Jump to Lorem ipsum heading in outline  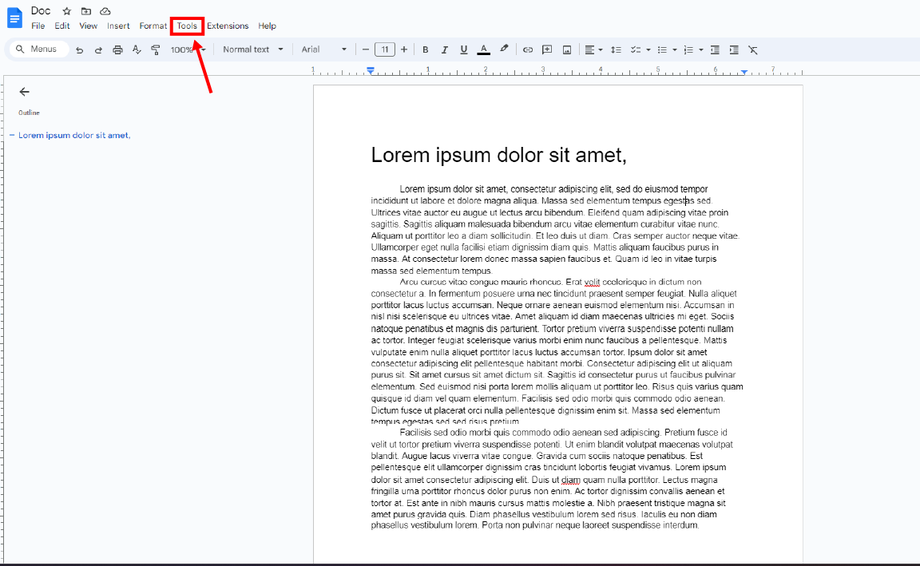point(74,135)
